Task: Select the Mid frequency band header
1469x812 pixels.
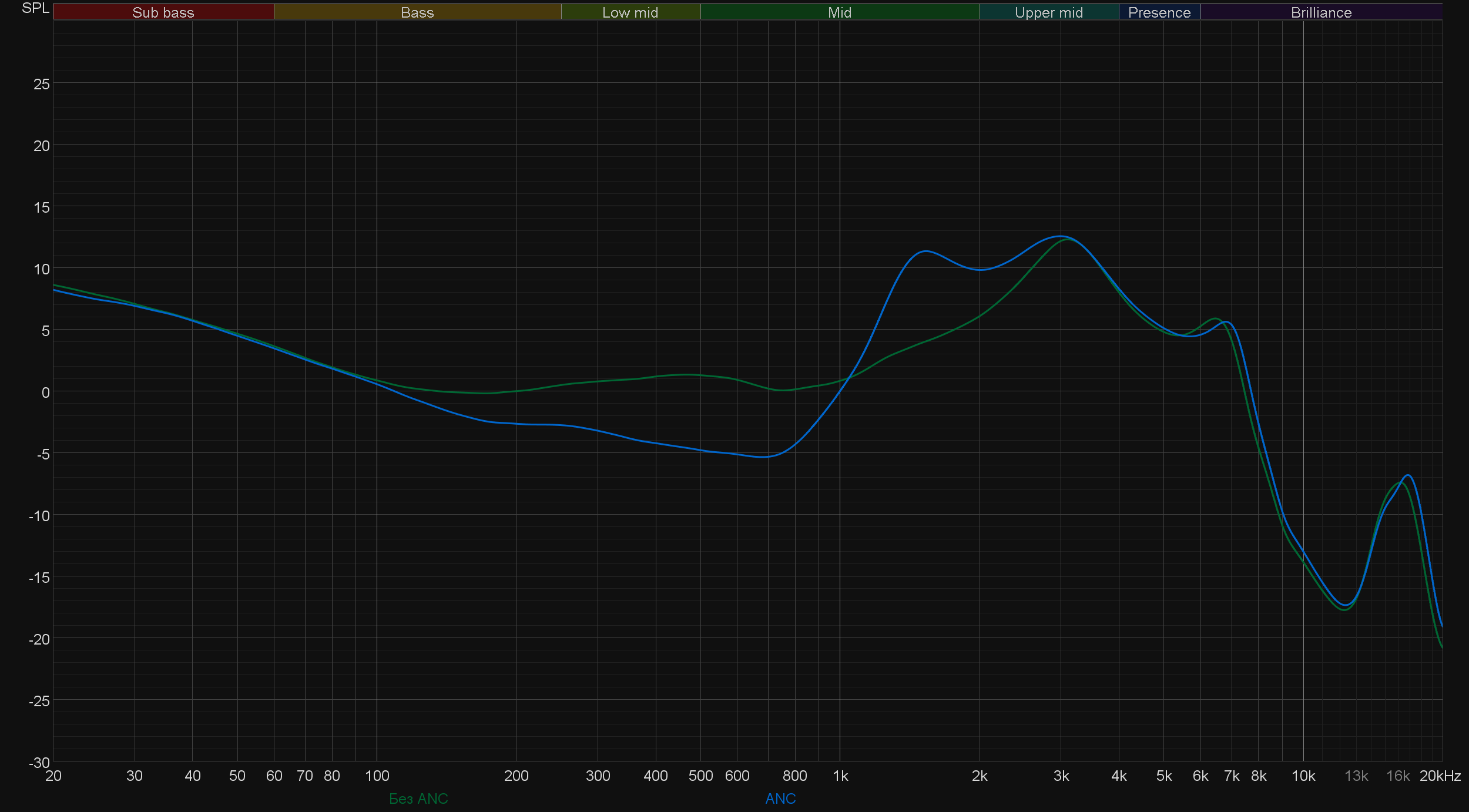Action: (x=839, y=12)
